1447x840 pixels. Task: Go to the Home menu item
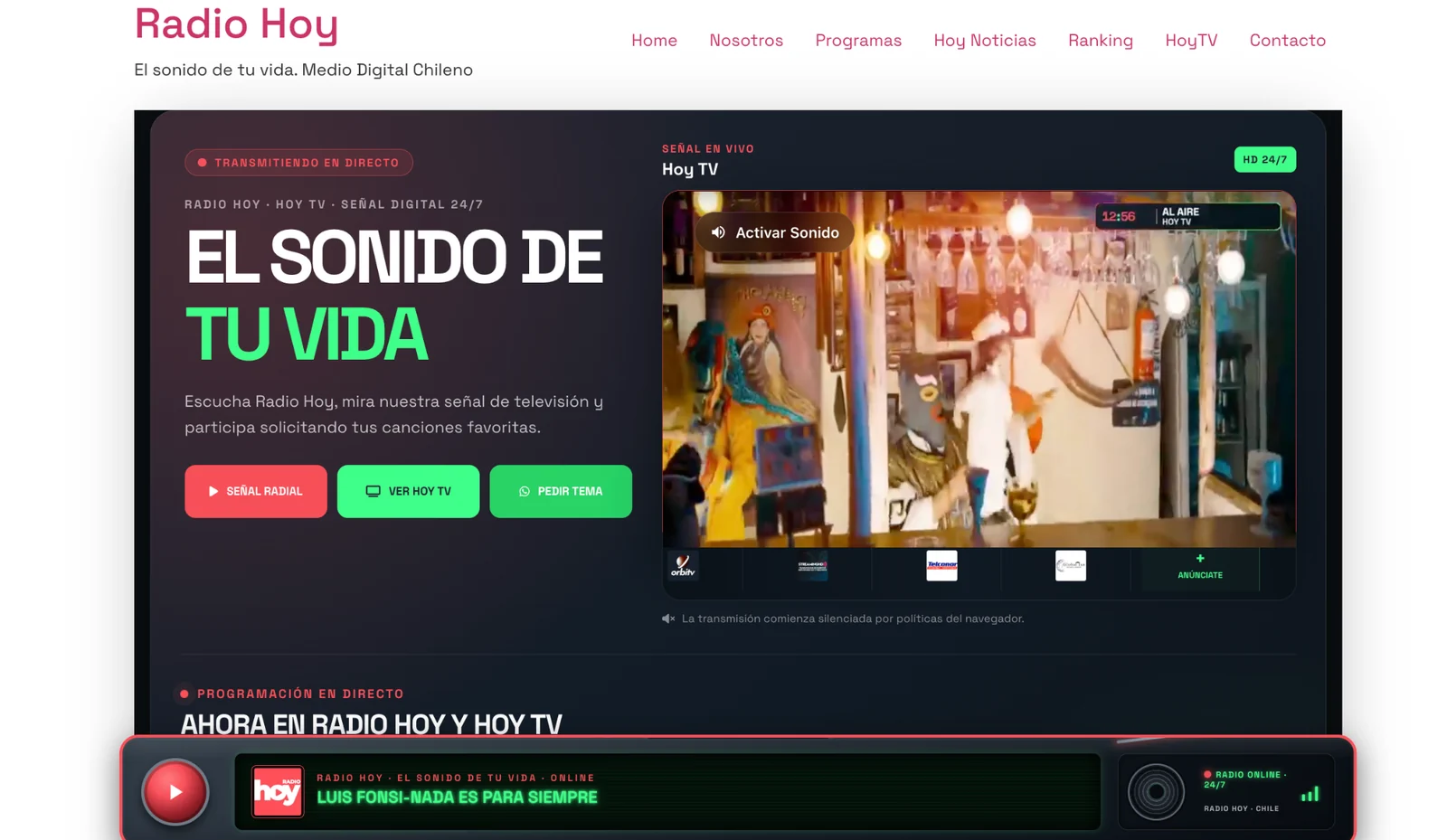point(654,40)
